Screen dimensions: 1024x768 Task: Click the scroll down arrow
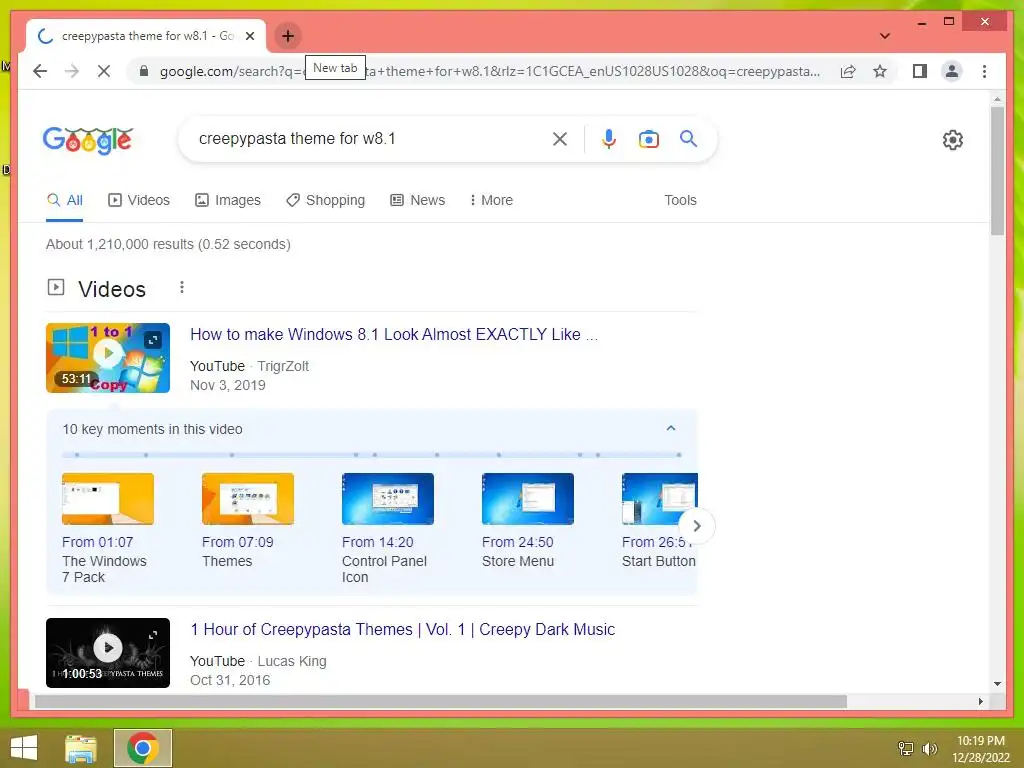(997, 684)
